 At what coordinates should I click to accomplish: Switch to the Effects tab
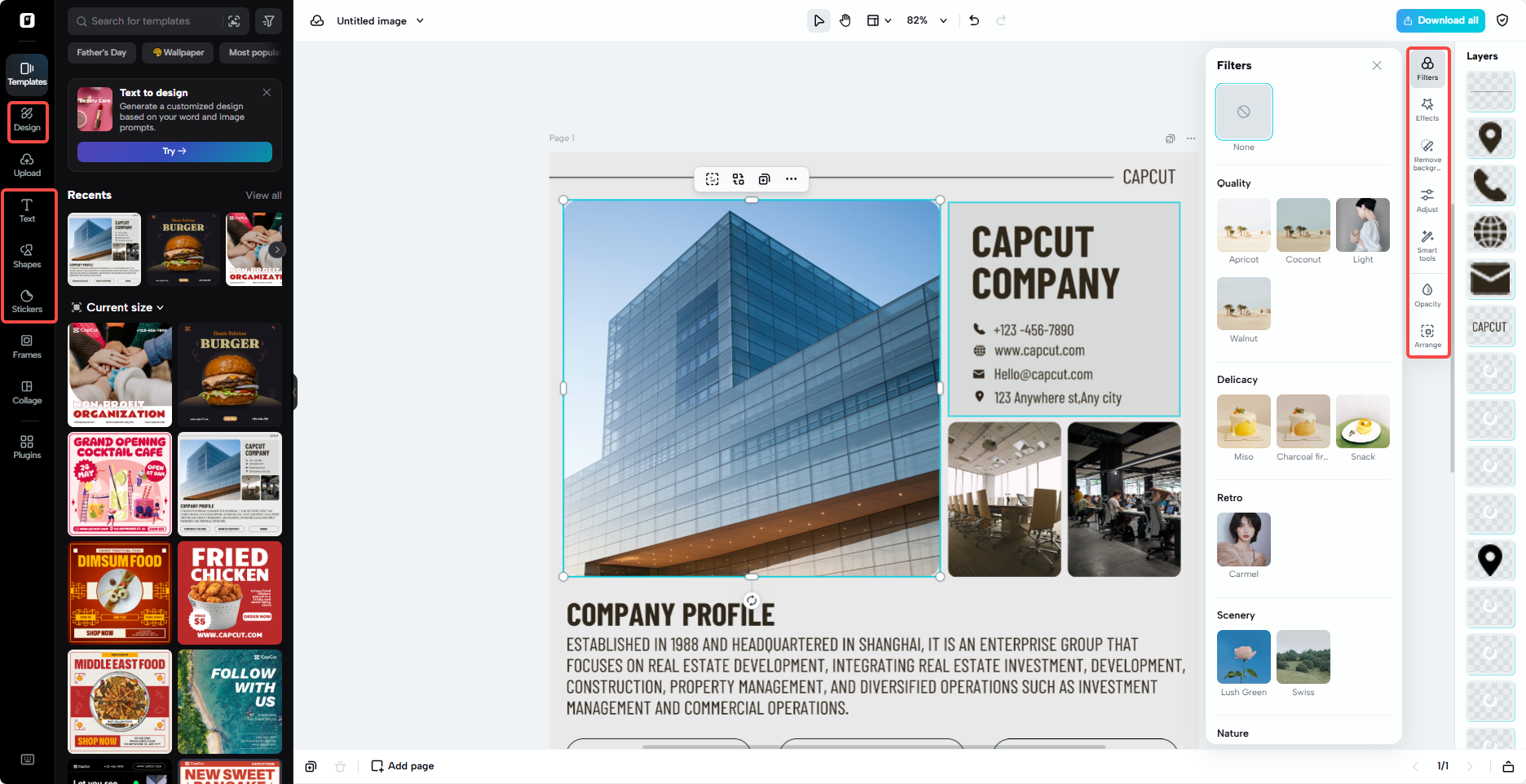click(x=1427, y=108)
